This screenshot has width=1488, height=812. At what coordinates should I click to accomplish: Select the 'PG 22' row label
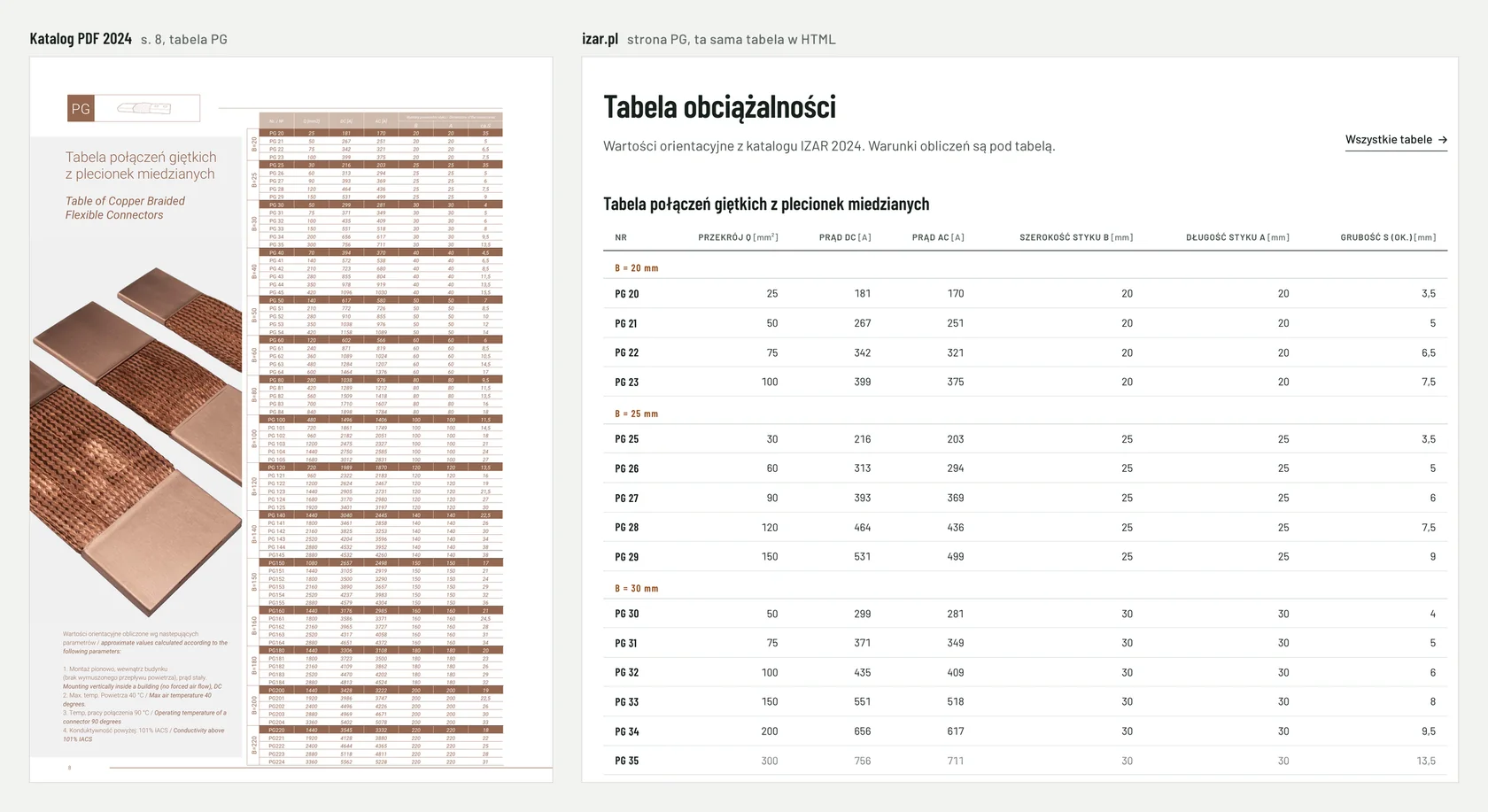tap(627, 352)
